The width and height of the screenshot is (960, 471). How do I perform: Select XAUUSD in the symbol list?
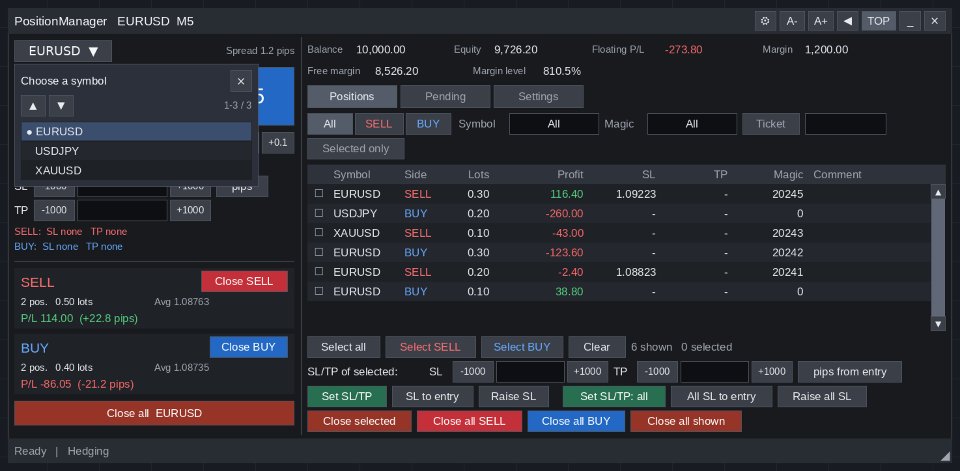(136, 170)
